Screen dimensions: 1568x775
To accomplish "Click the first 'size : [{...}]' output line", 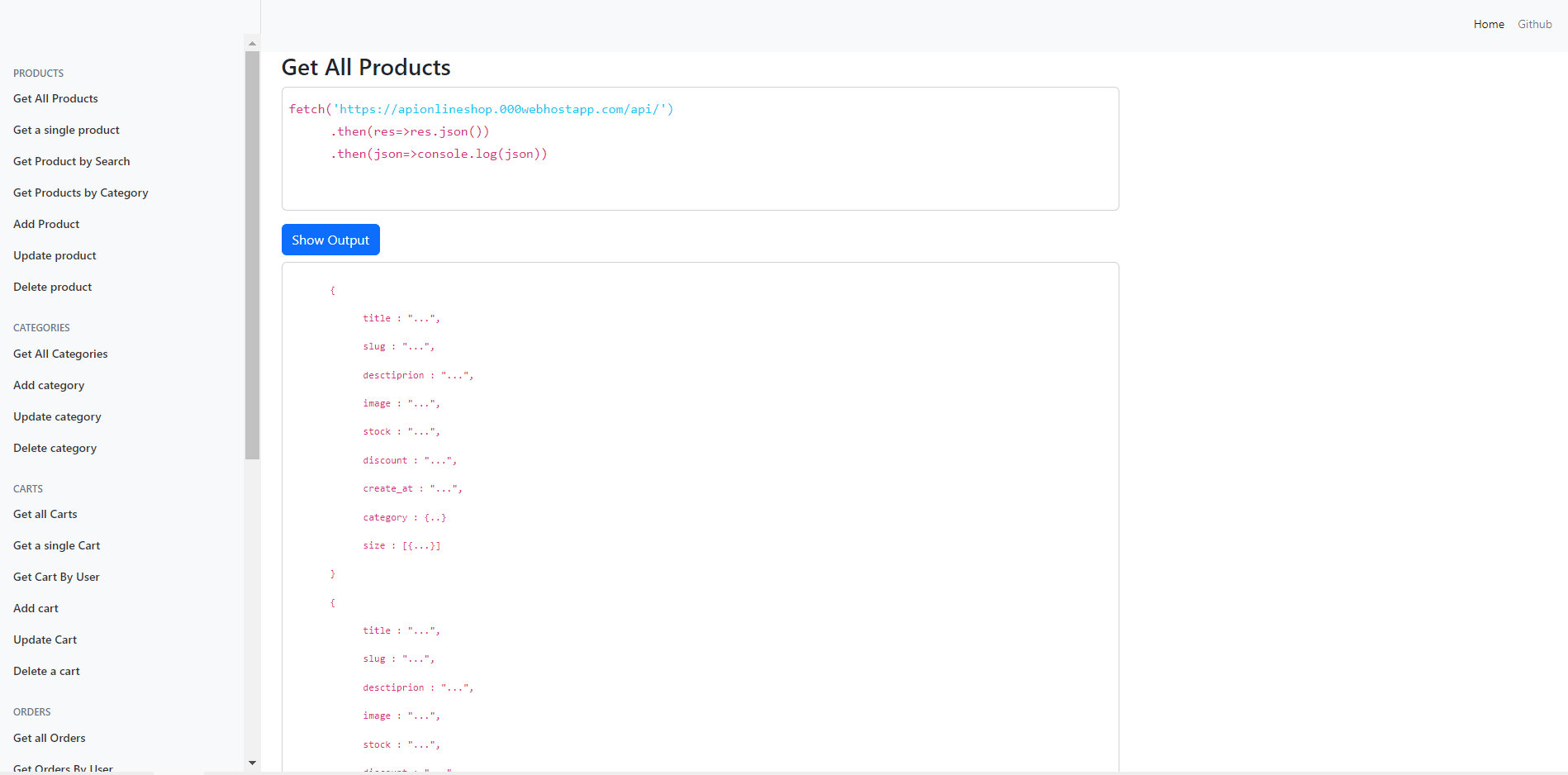I will point(402,545).
